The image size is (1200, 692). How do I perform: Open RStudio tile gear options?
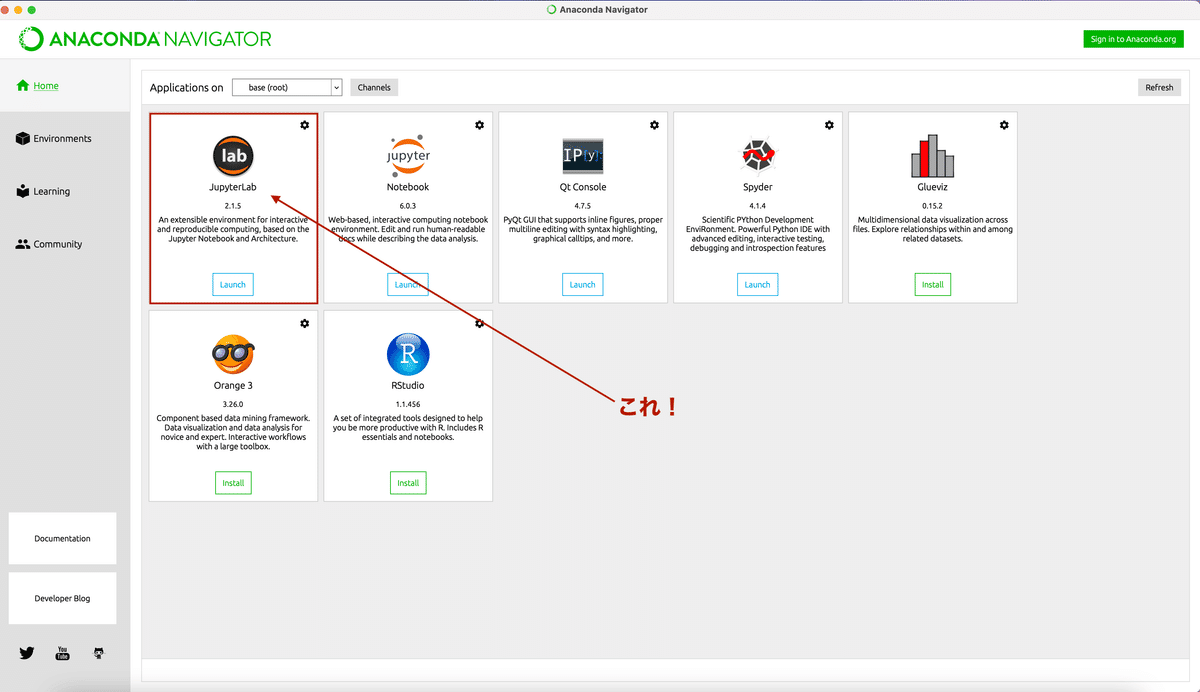pyautogui.click(x=479, y=323)
